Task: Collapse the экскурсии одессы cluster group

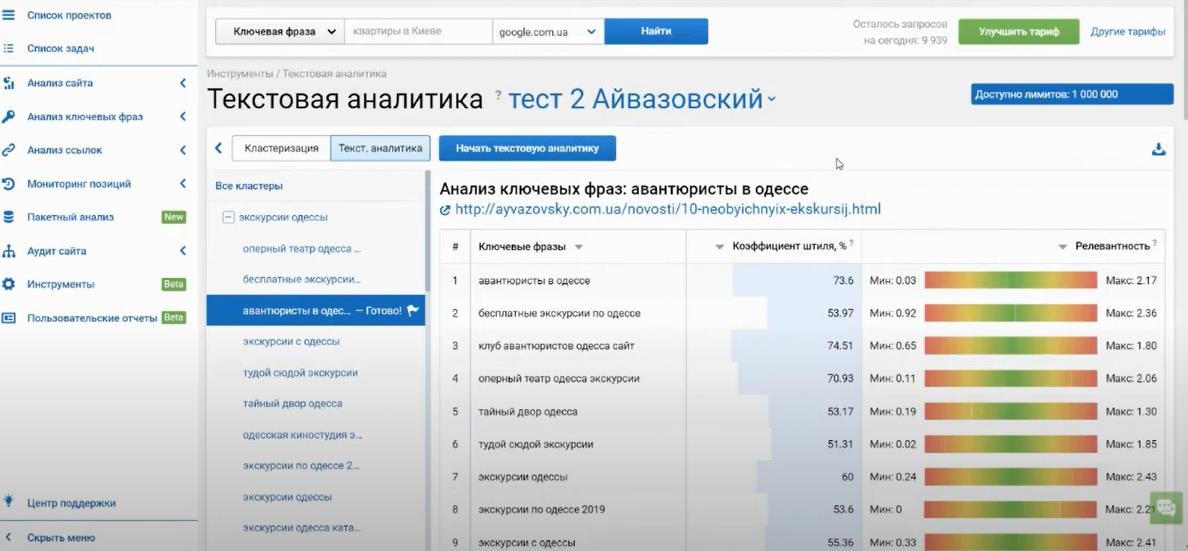Action: coord(227,218)
